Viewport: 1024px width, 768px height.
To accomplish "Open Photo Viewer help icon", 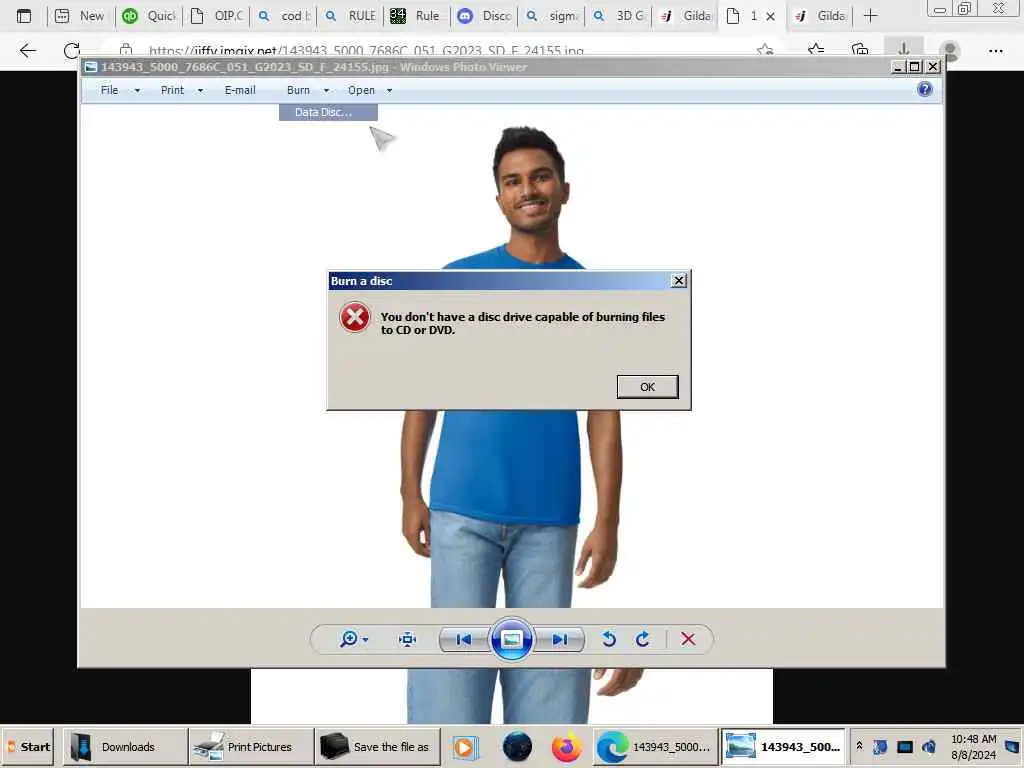I will pos(924,89).
